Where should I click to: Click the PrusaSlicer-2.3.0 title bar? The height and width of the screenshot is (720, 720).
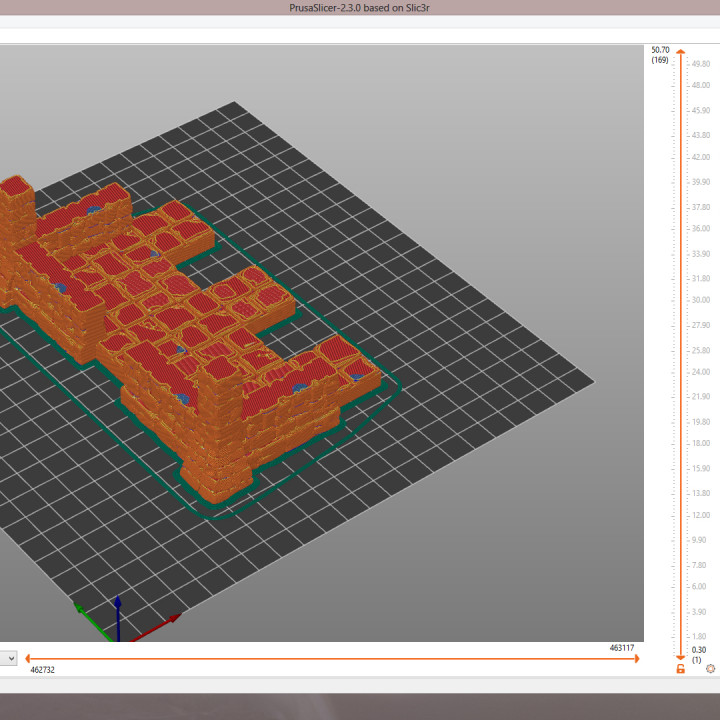(x=360, y=8)
